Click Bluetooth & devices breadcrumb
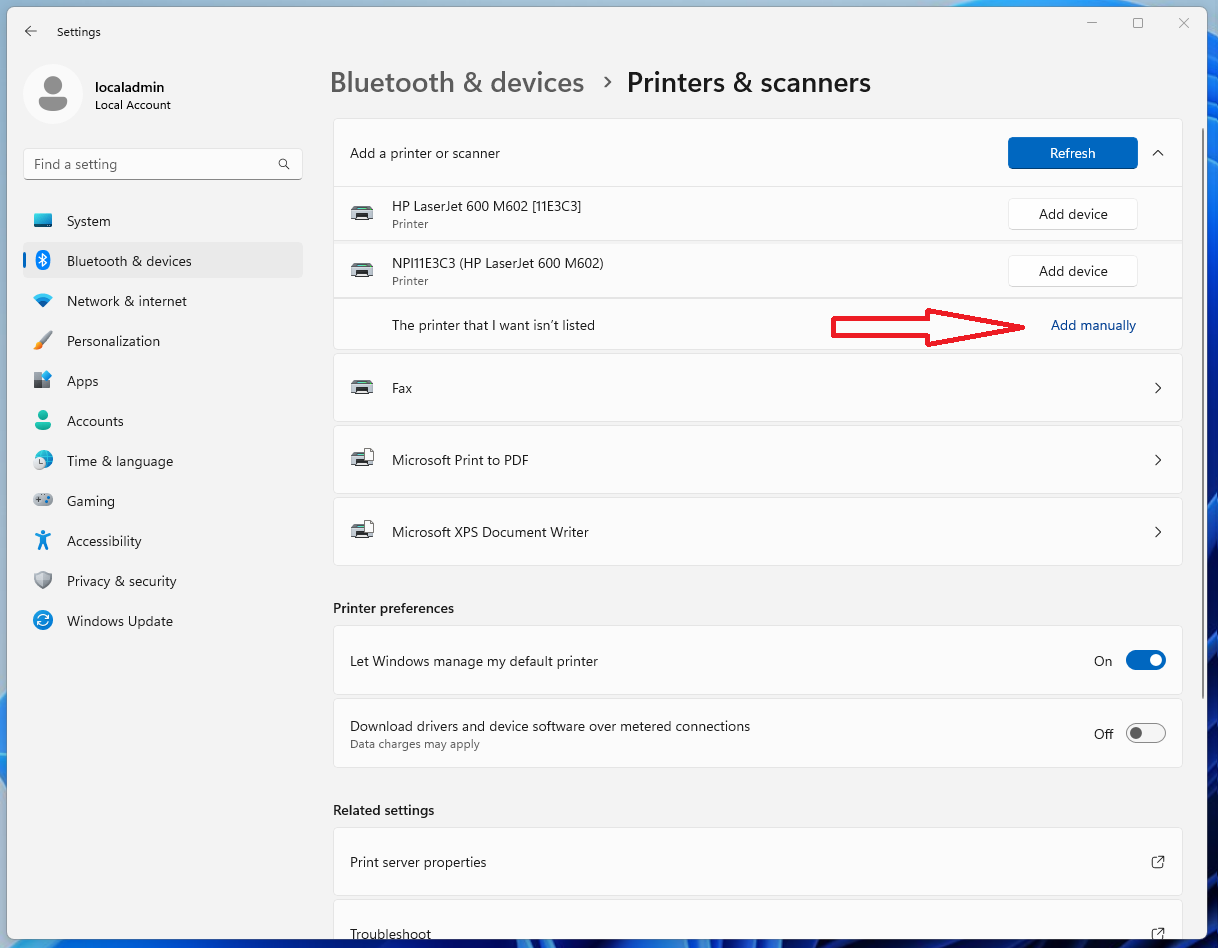The width and height of the screenshot is (1218, 948). tap(457, 82)
